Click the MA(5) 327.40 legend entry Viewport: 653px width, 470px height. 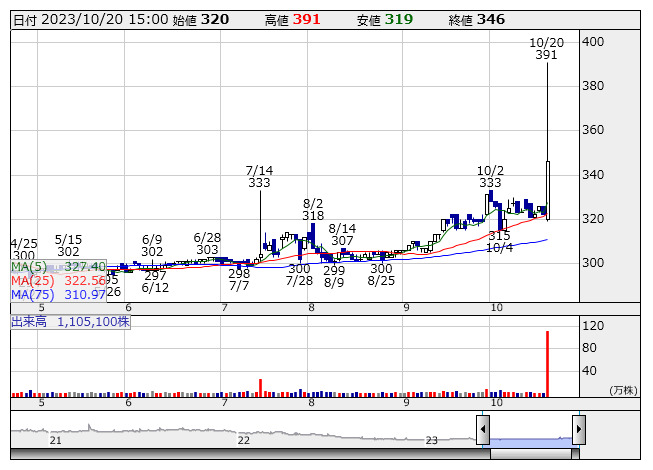58,266
